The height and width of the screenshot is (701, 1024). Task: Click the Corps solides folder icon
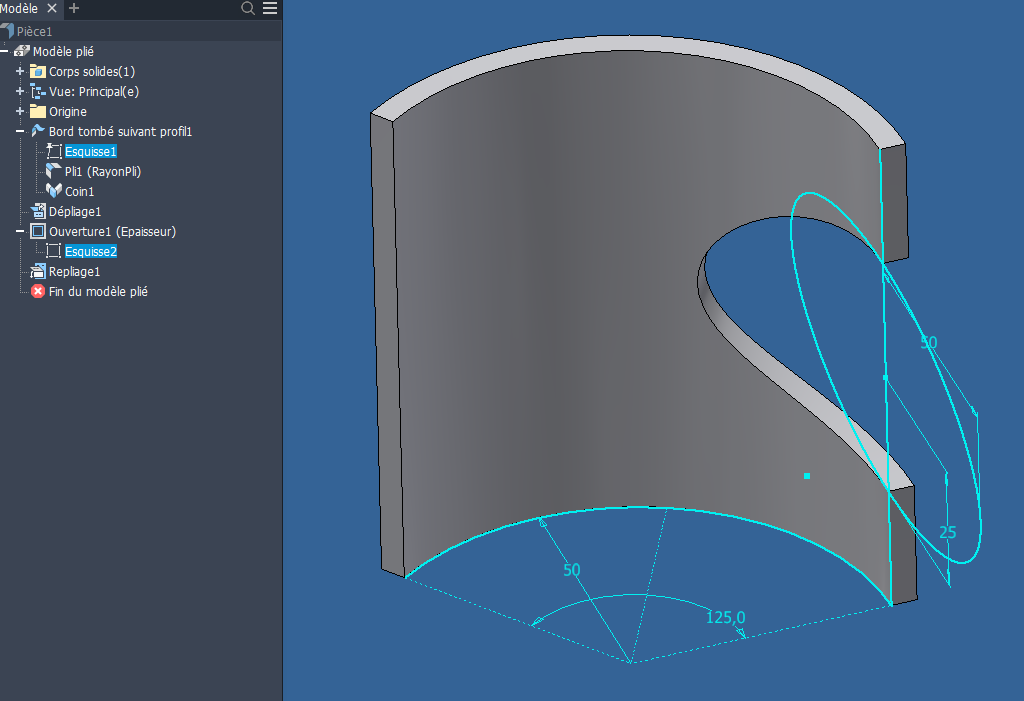click(x=38, y=71)
